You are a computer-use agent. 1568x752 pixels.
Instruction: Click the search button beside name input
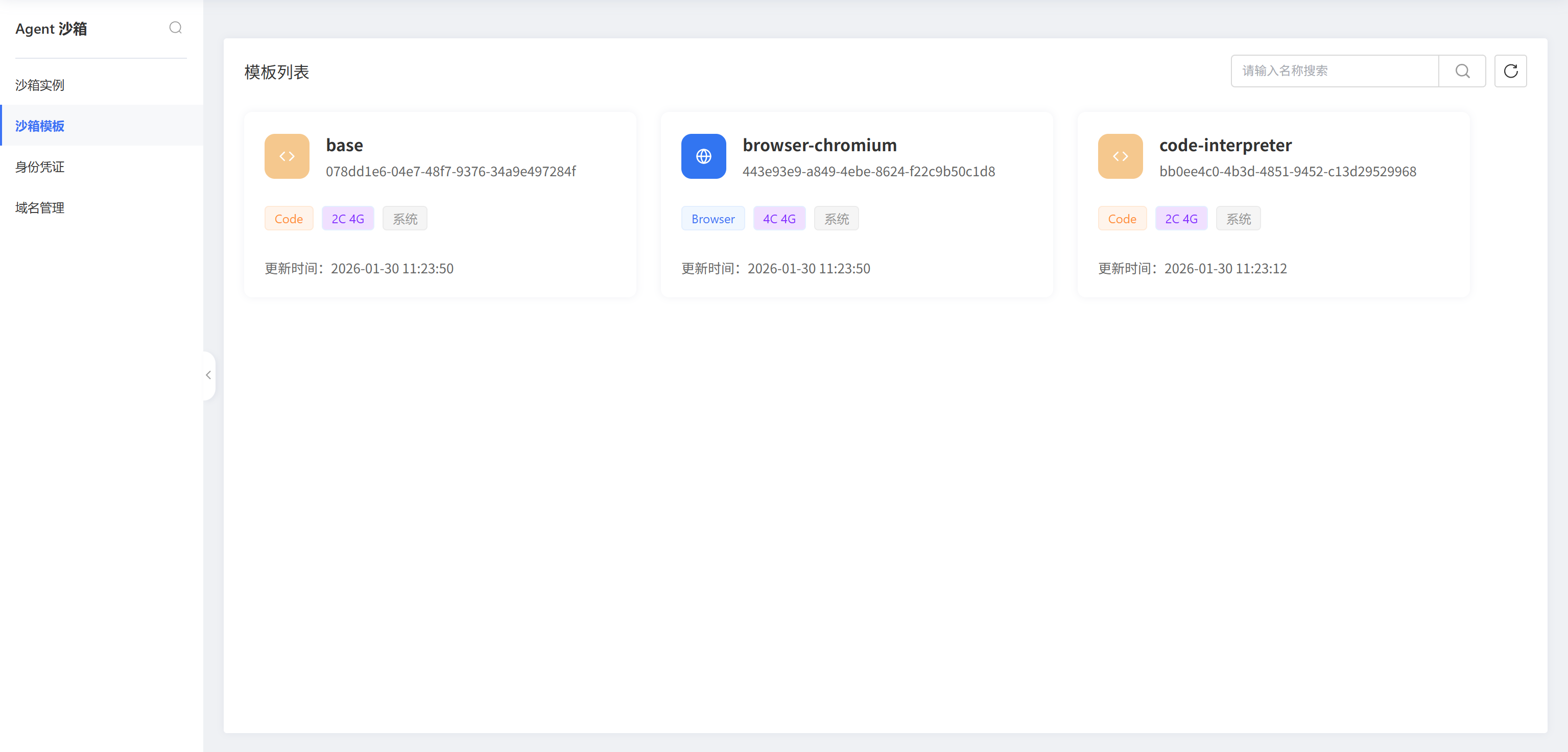pyautogui.click(x=1462, y=71)
